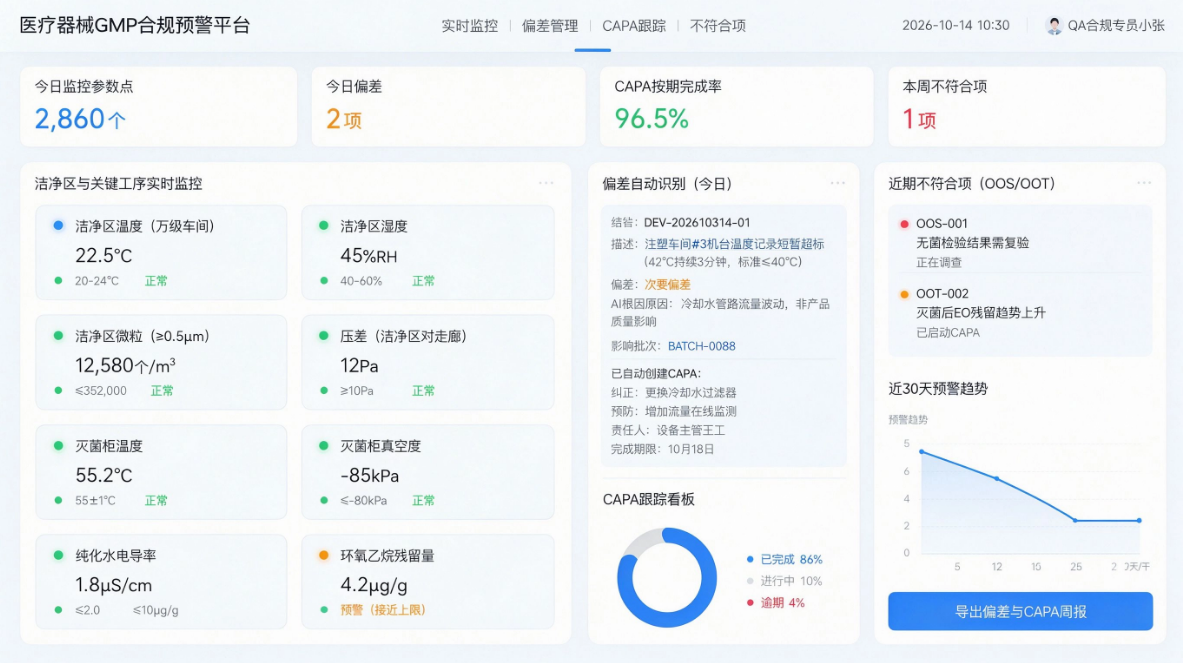Click the orange status dot beside OOT-002

[x=904, y=294]
